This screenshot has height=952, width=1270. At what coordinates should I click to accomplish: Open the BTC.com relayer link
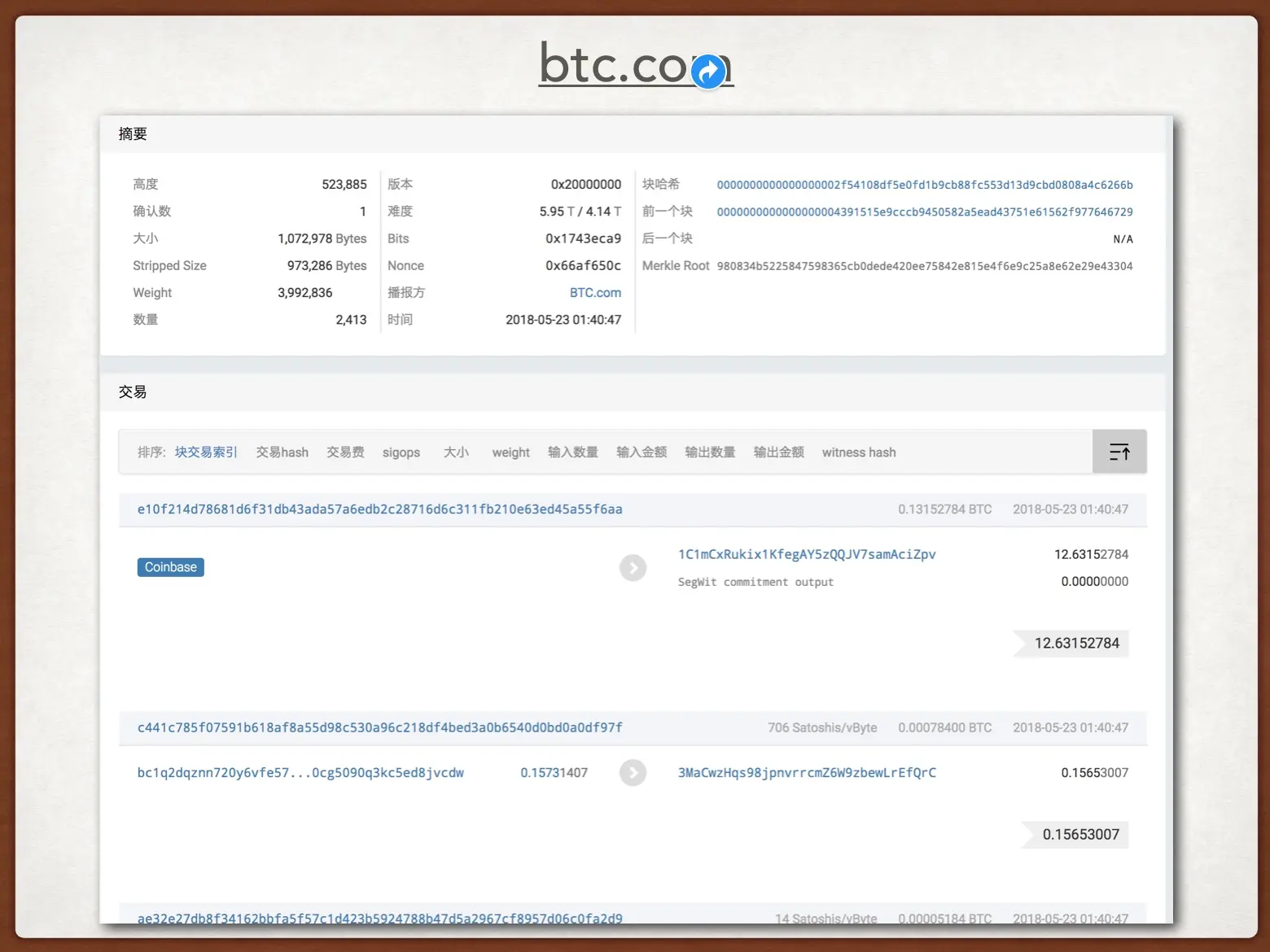point(595,293)
